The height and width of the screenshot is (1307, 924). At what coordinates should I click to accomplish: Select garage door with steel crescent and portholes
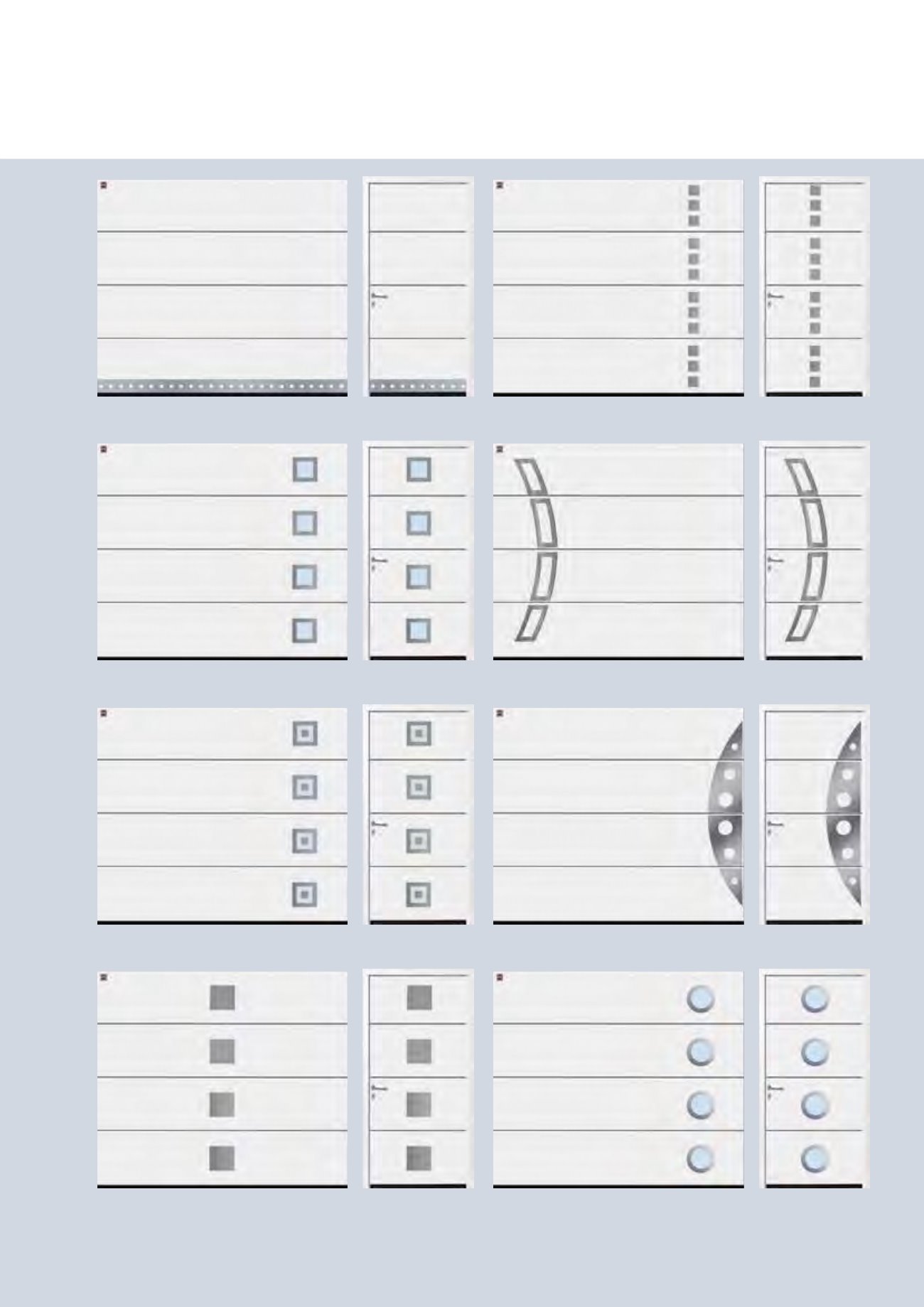(618, 816)
